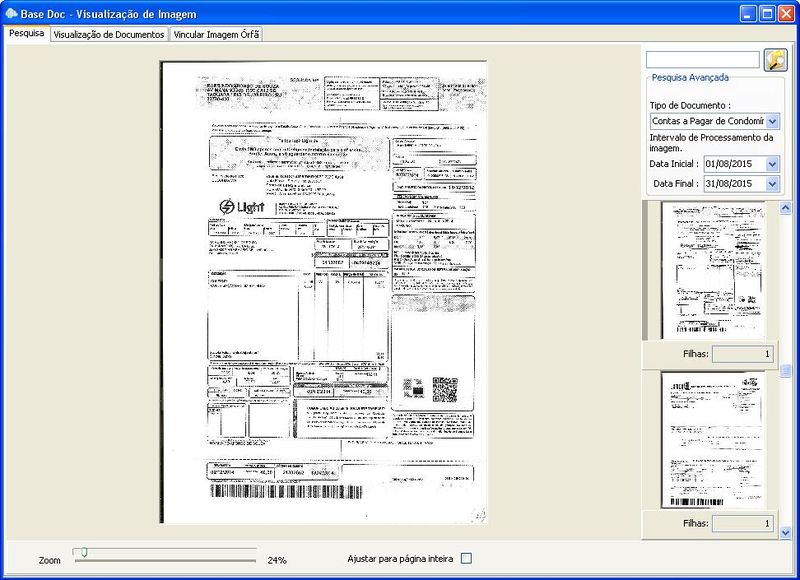
Task: Close the Base Doc window
Action: (785, 14)
